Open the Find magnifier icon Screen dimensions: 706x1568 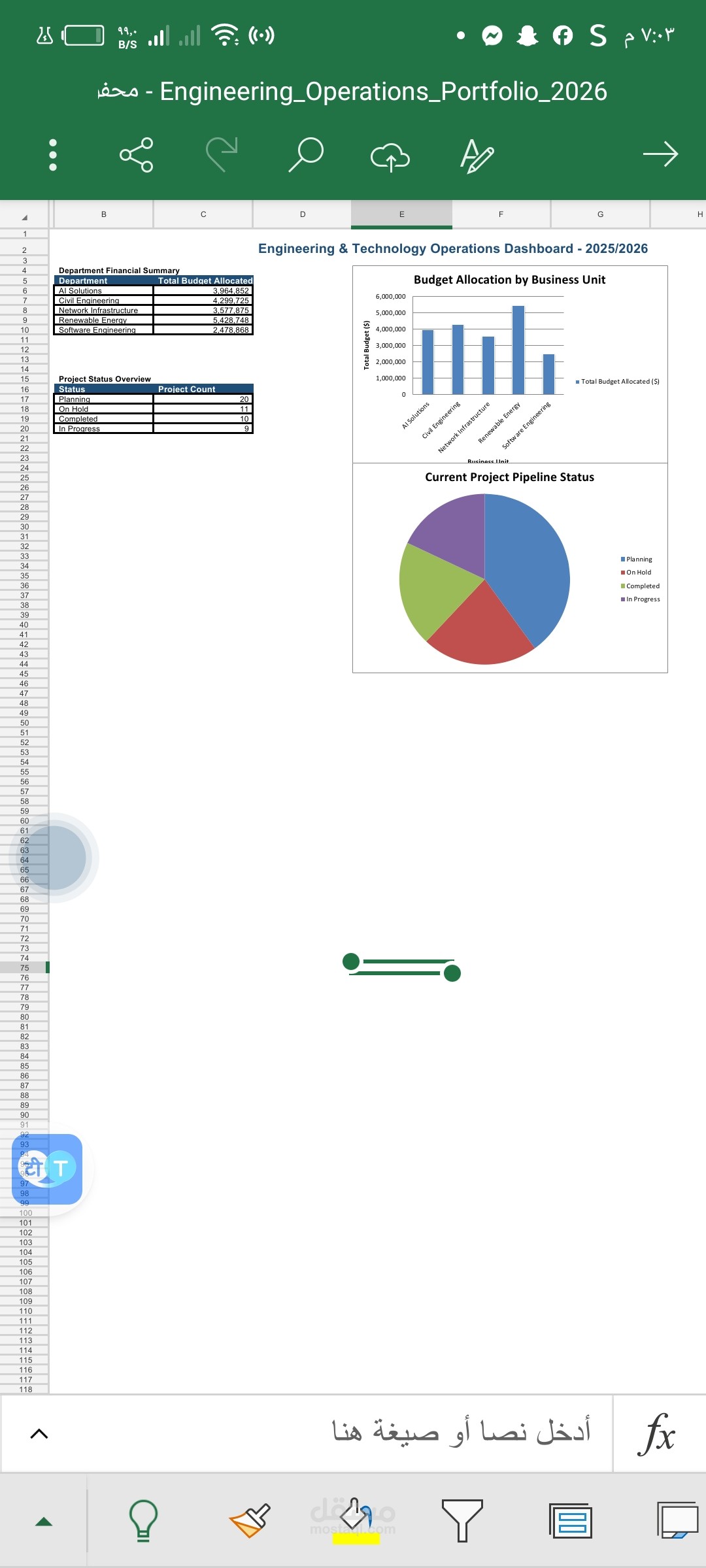tap(306, 155)
